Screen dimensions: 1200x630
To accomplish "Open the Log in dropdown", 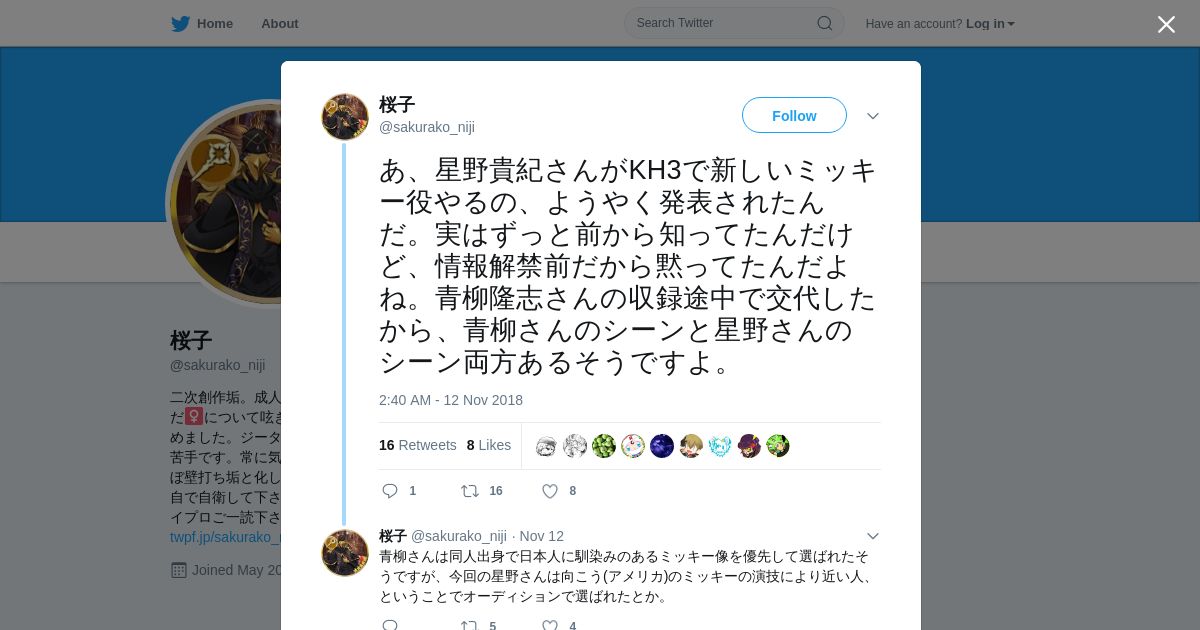I will [990, 24].
